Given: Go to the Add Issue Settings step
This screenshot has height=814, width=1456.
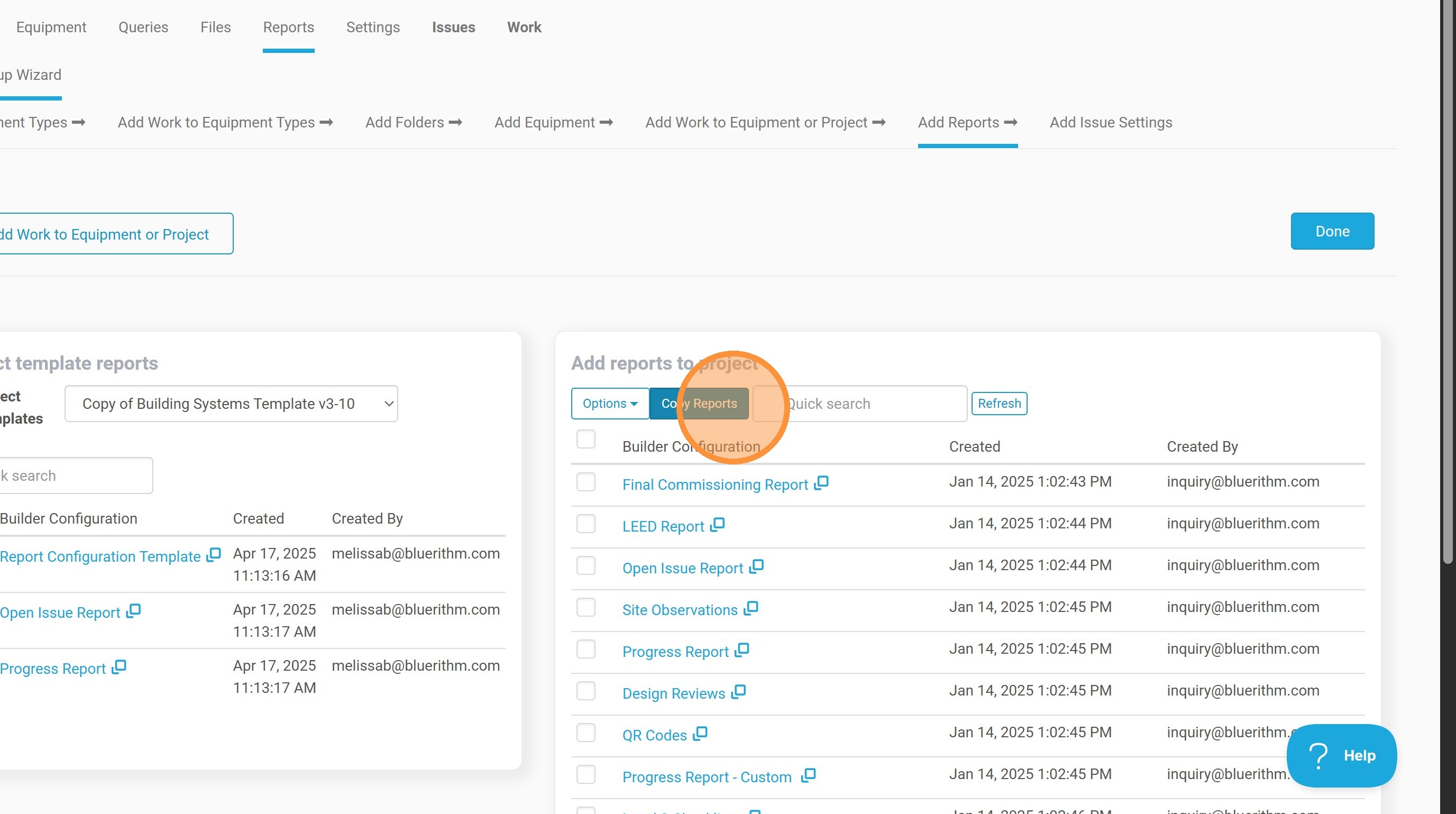Looking at the screenshot, I should (x=1111, y=122).
